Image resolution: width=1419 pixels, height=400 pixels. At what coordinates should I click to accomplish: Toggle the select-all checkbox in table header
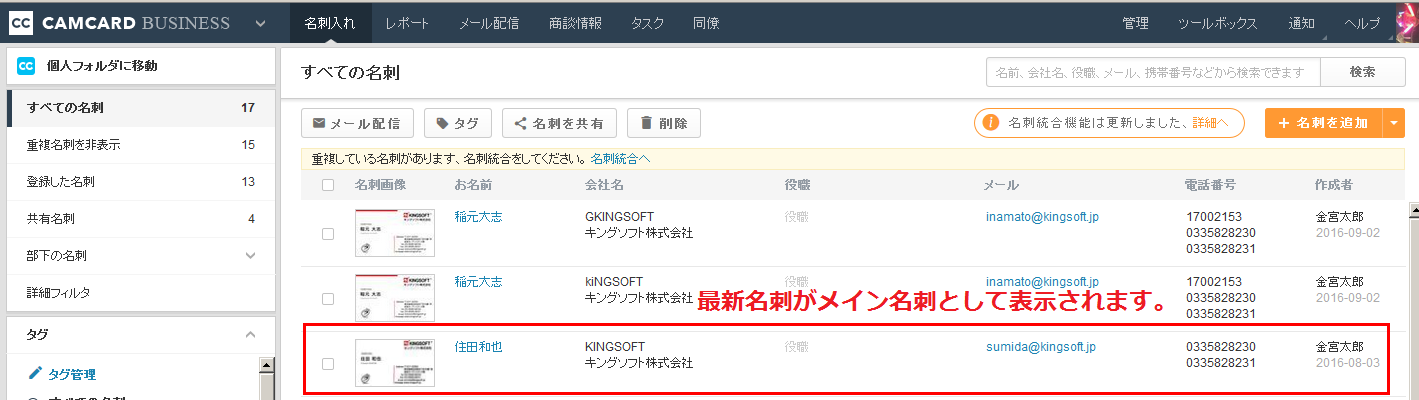pos(328,185)
